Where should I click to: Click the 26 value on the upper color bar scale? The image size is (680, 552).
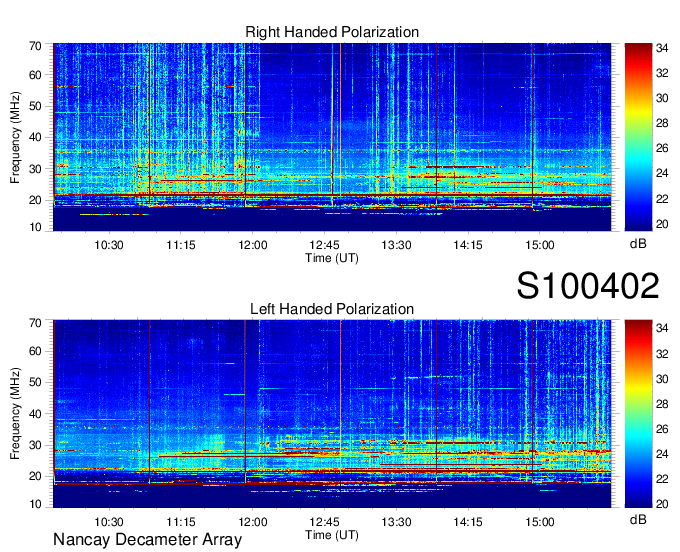[x=662, y=148]
